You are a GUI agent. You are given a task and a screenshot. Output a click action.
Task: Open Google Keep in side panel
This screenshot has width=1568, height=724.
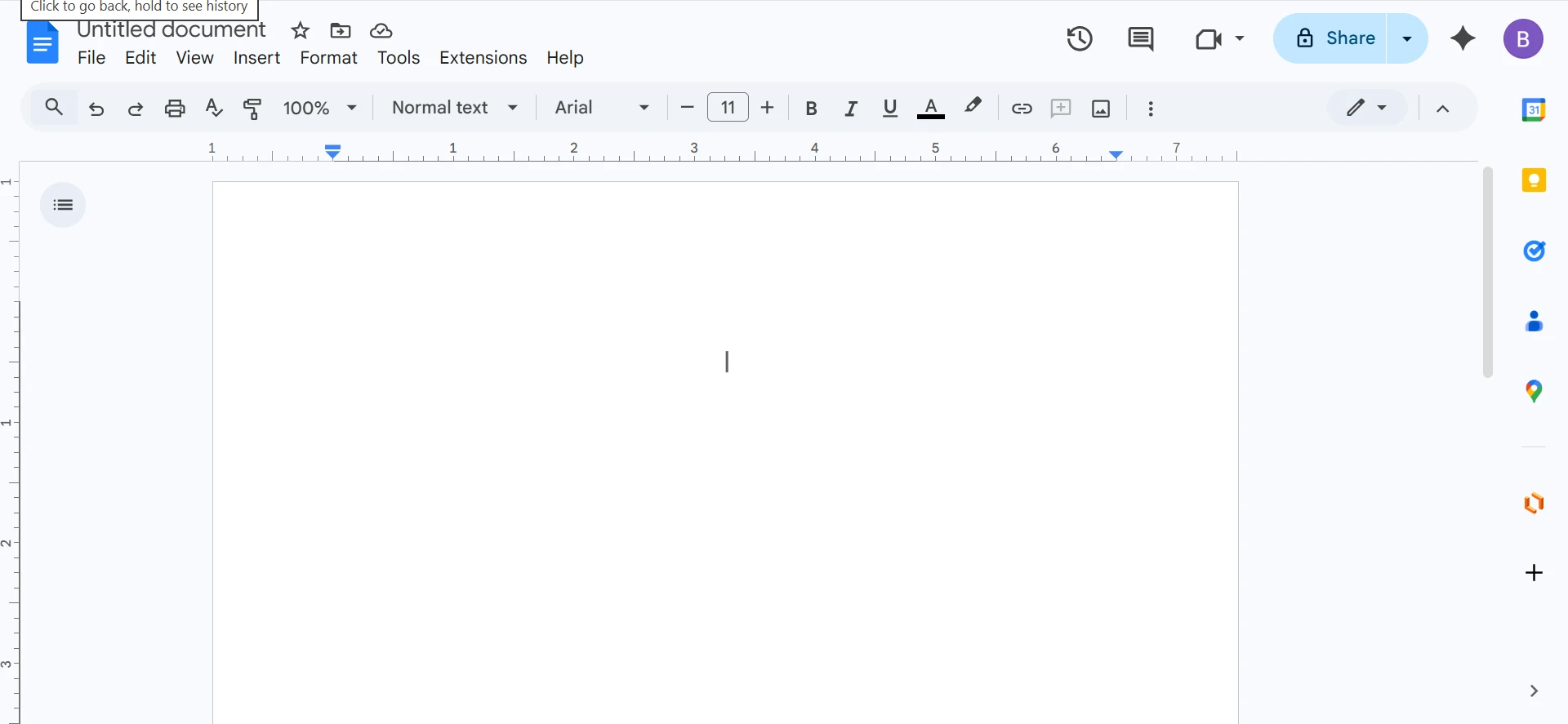point(1534,180)
